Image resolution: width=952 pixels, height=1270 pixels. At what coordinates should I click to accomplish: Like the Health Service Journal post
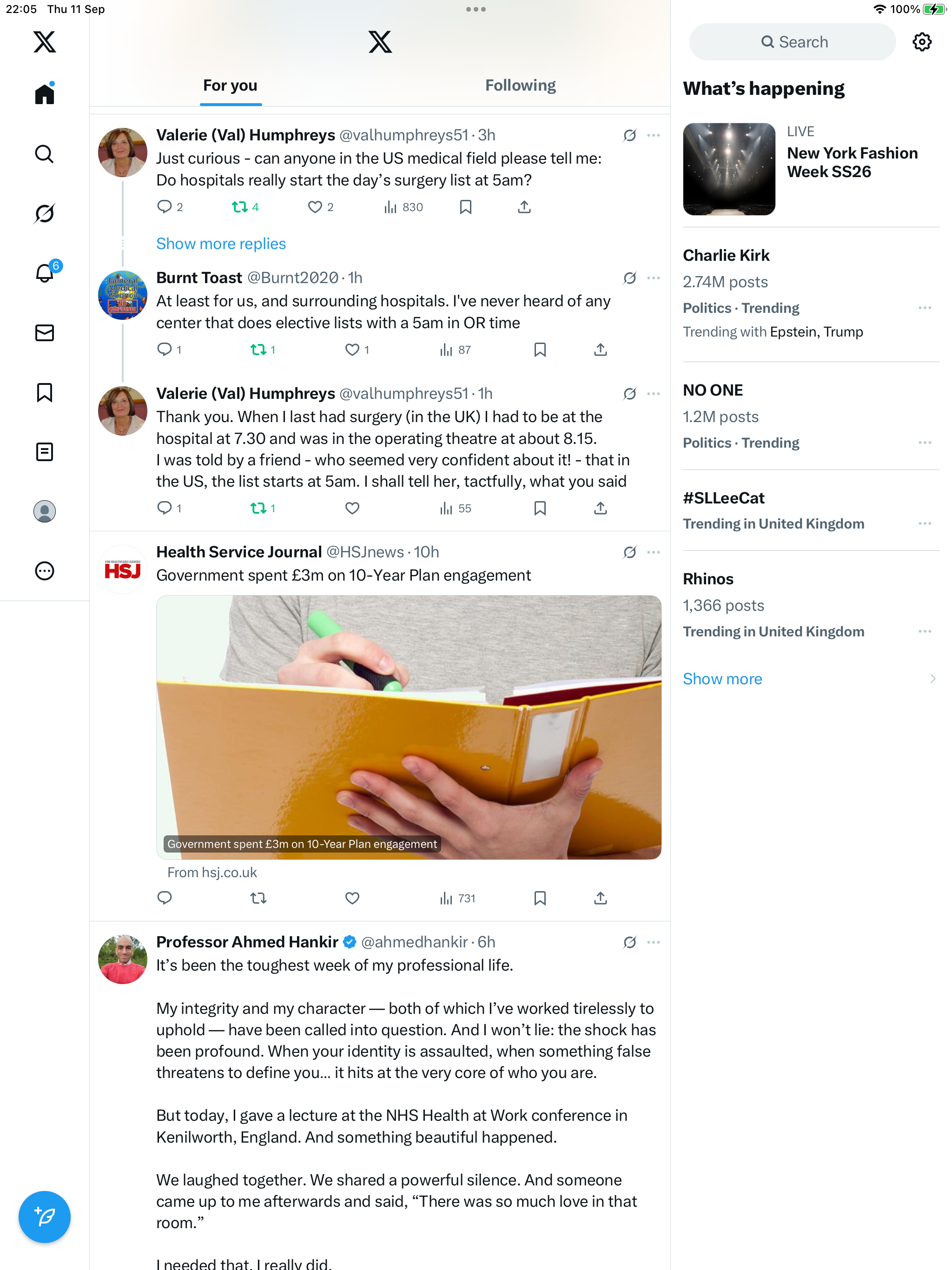click(352, 898)
